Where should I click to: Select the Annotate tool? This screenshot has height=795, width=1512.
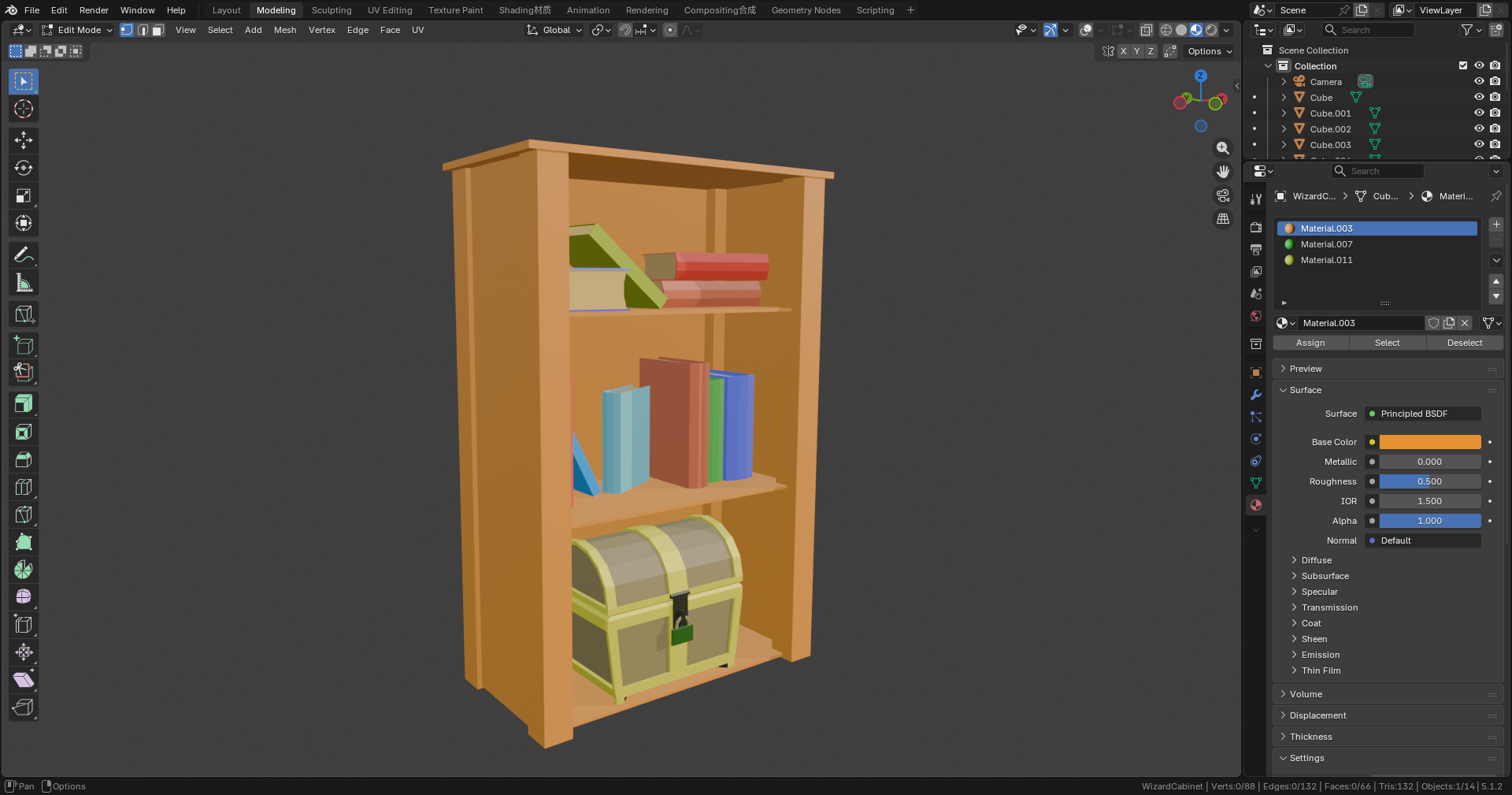coord(24,254)
